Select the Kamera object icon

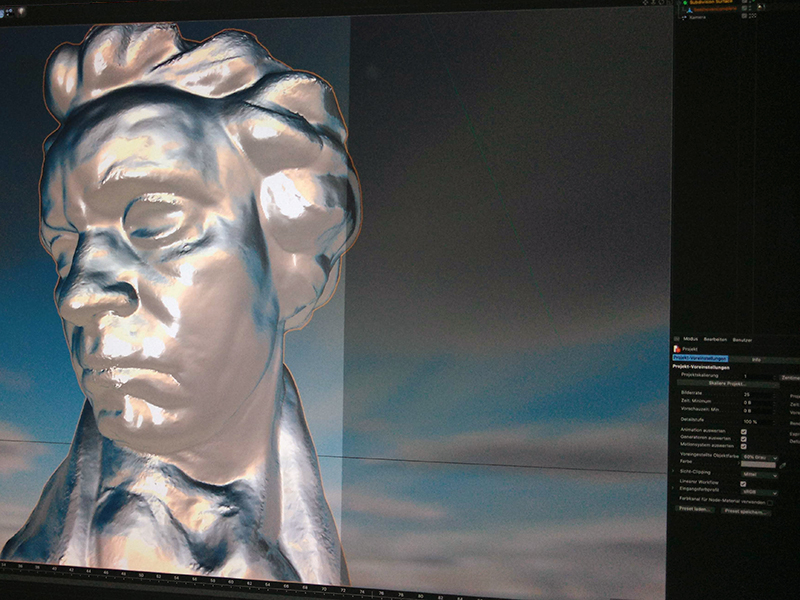click(681, 18)
